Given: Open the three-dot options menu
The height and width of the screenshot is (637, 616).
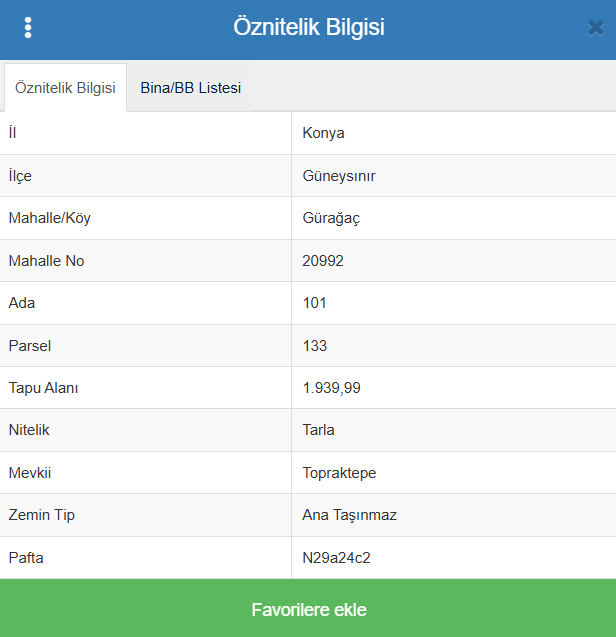Looking at the screenshot, I should [28, 28].
